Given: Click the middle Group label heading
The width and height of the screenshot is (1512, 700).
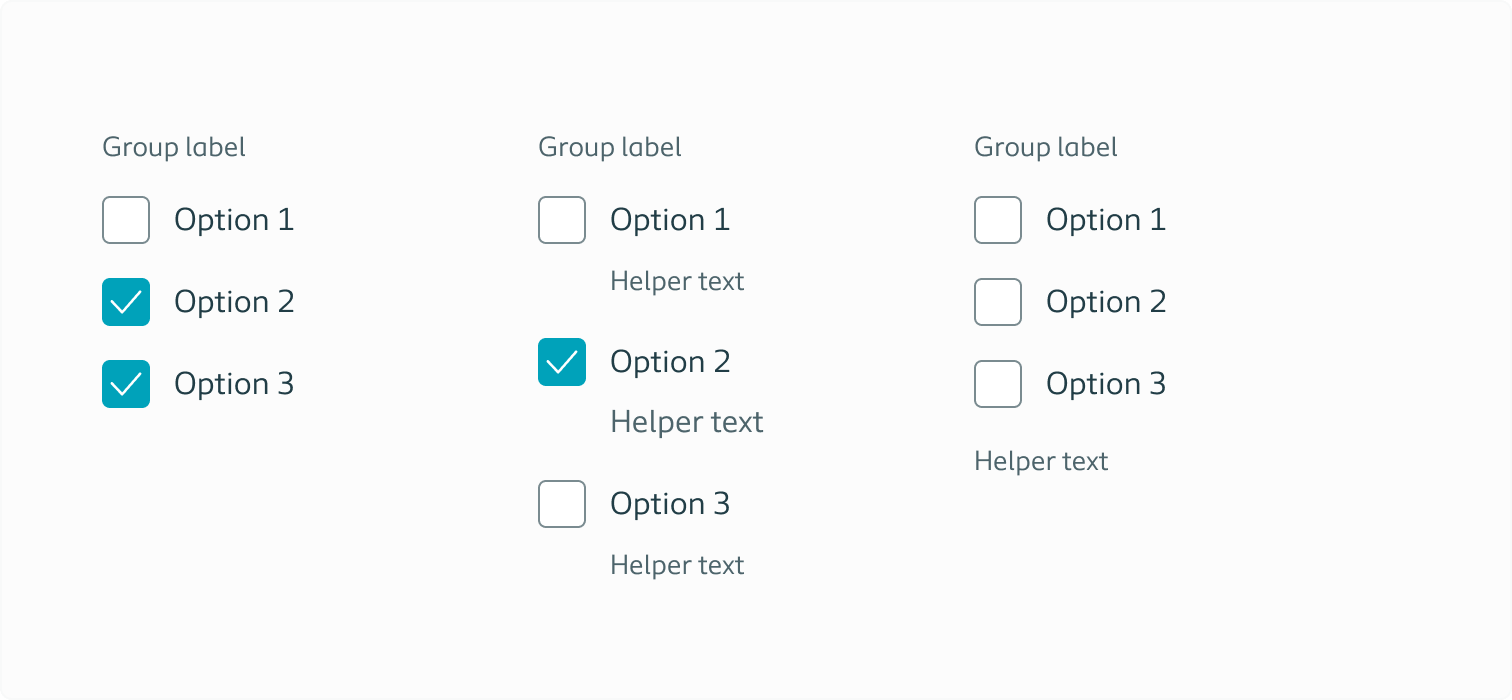Looking at the screenshot, I should tap(609, 146).
